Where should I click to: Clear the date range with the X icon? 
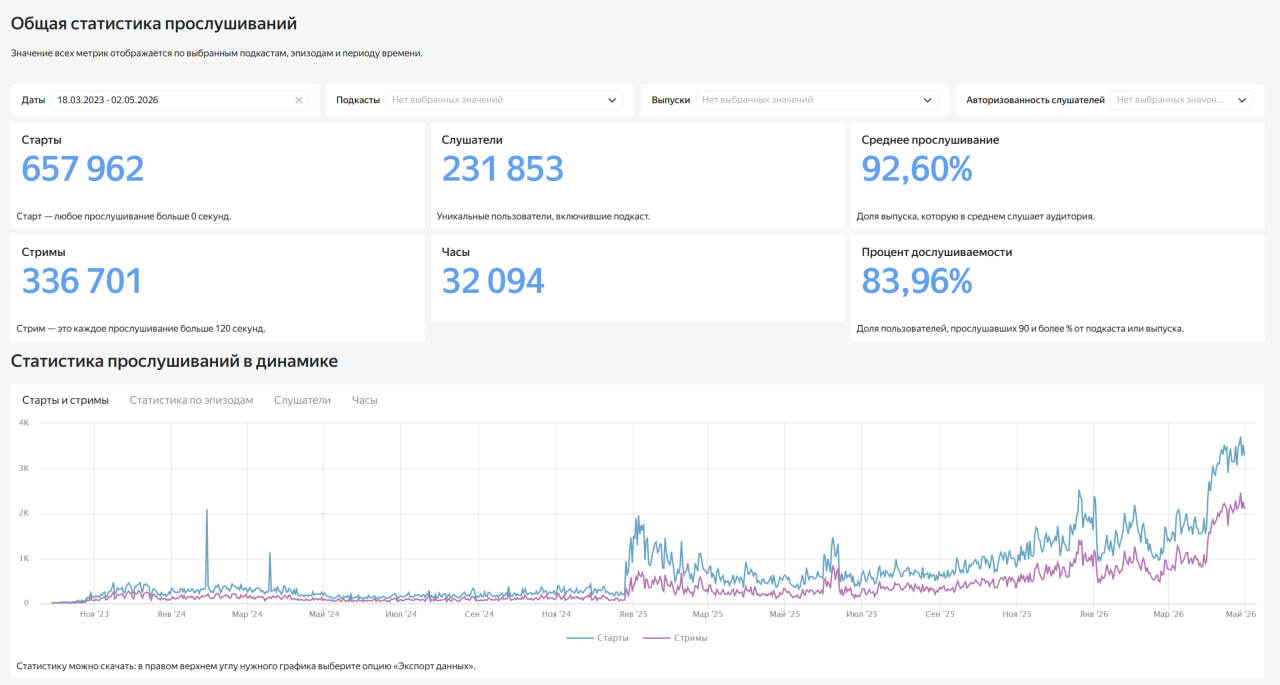[x=299, y=100]
